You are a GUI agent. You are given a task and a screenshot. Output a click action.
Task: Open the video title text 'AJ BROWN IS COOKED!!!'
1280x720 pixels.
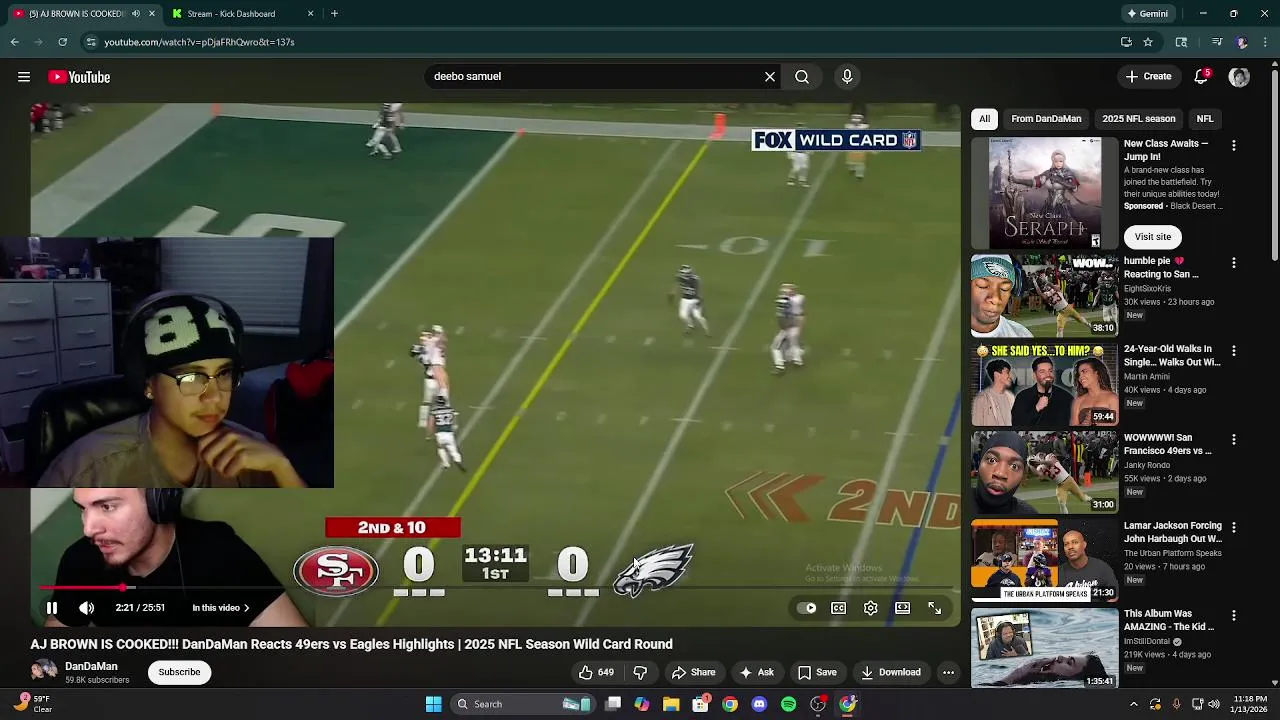(105, 644)
